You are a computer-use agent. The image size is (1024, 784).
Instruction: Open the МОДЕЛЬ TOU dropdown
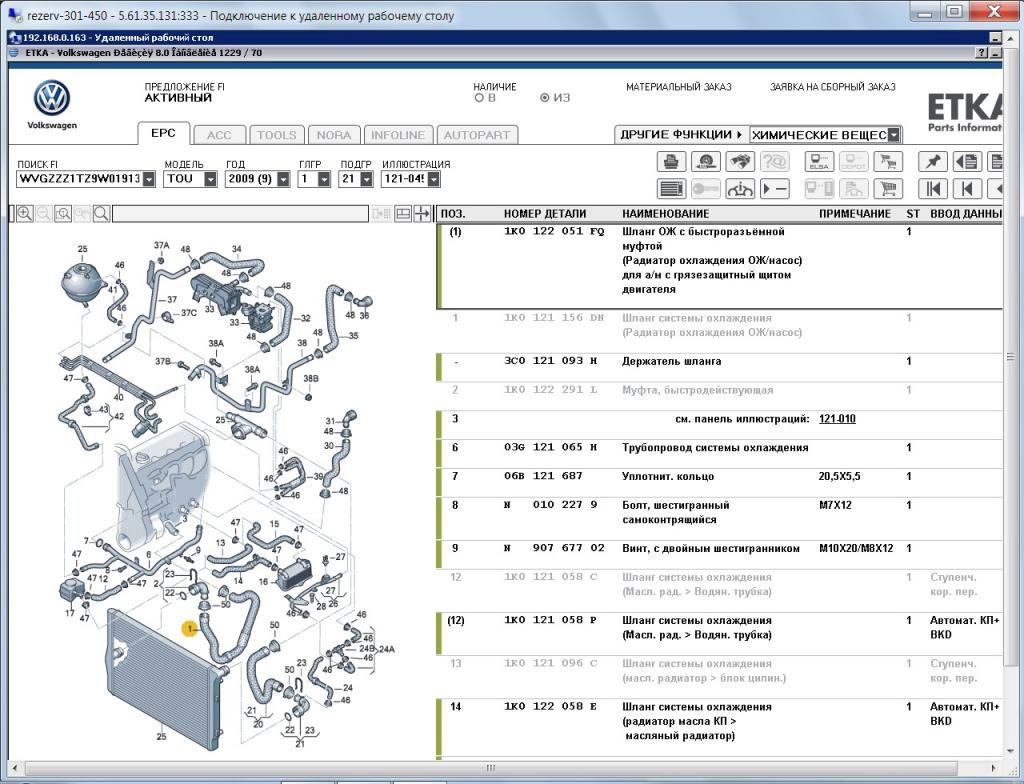click(210, 179)
